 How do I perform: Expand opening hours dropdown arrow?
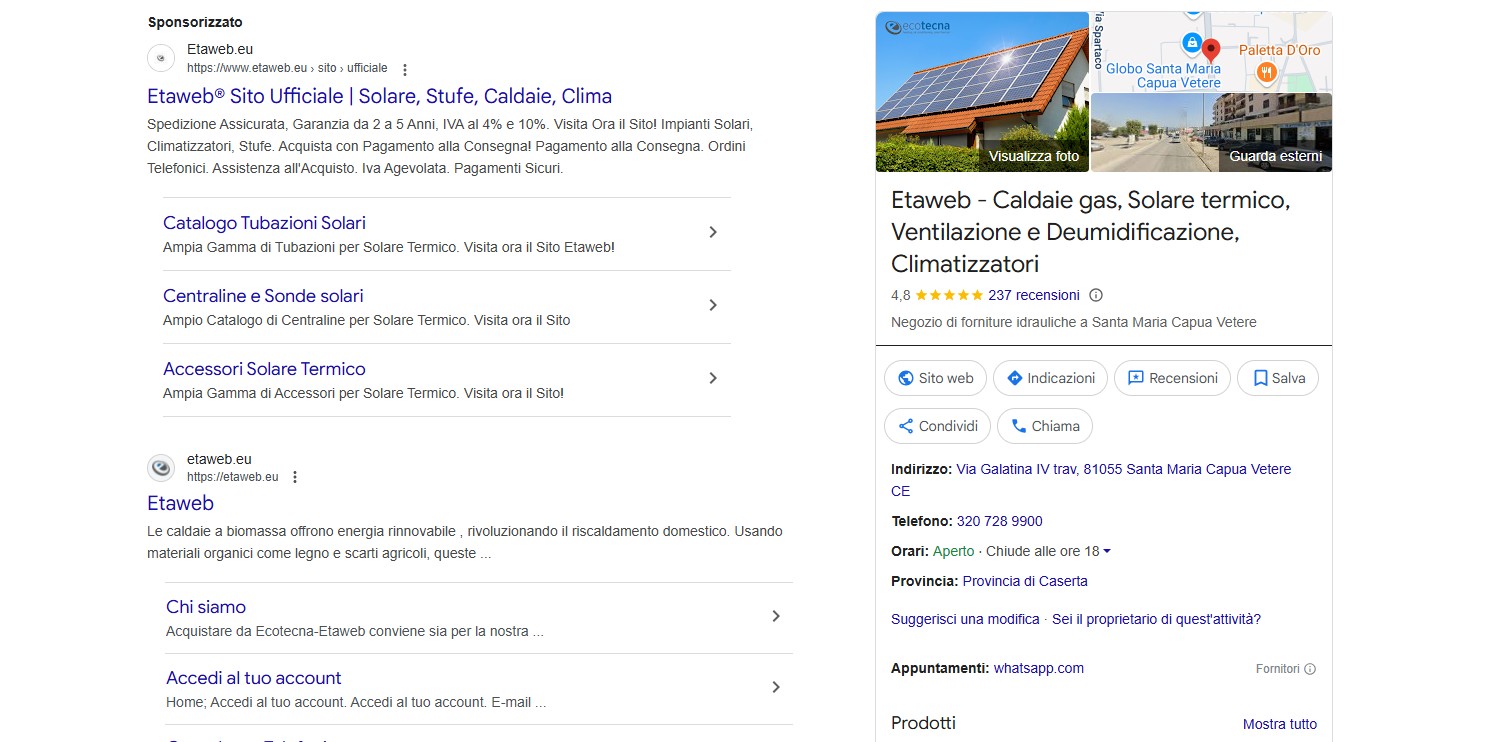click(x=1107, y=551)
